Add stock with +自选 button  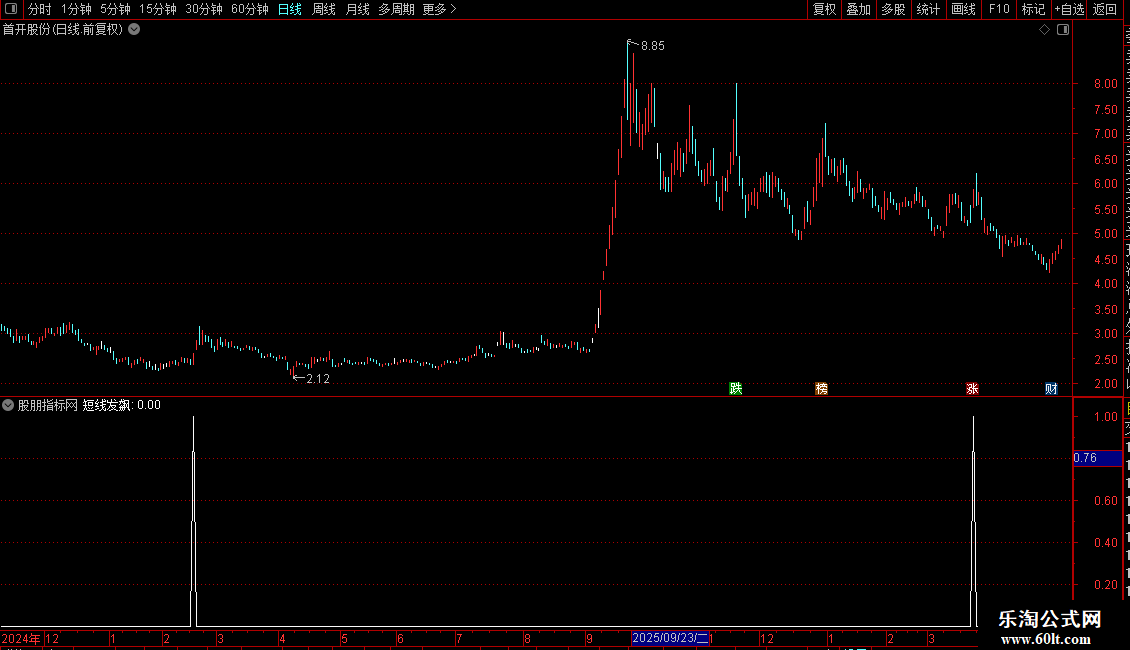1069,9
